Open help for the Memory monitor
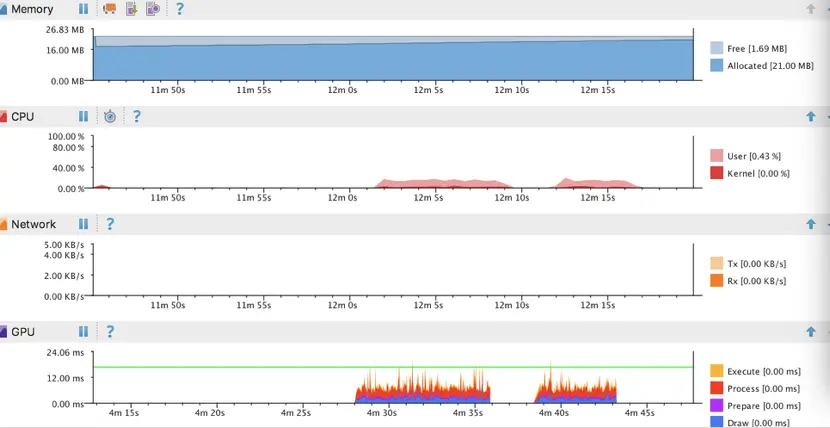 (x=179, y=8)
